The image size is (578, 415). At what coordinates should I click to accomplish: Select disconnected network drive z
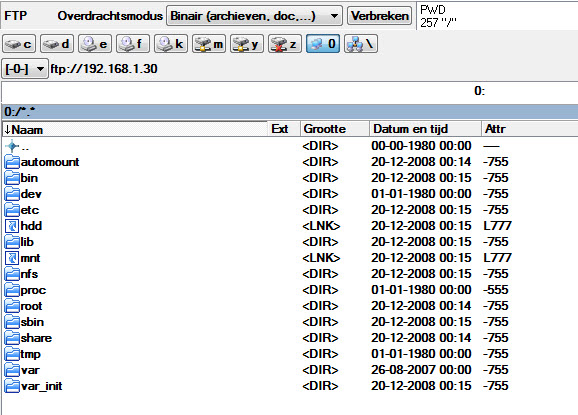(285, 44)
